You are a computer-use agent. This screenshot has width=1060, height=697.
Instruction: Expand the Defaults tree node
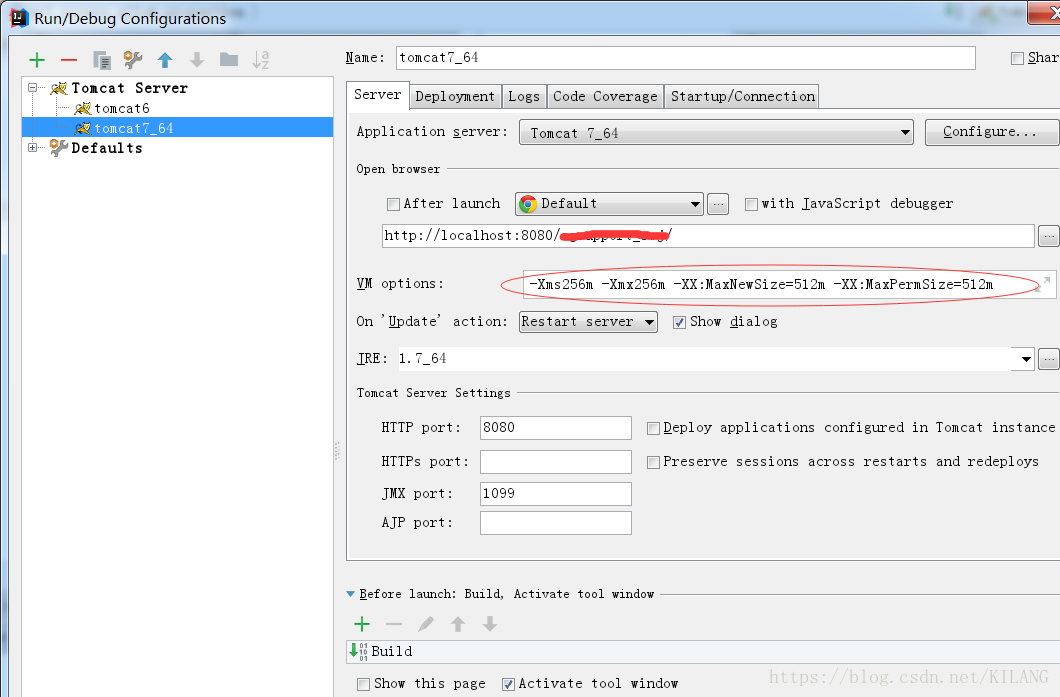point(32,147)
